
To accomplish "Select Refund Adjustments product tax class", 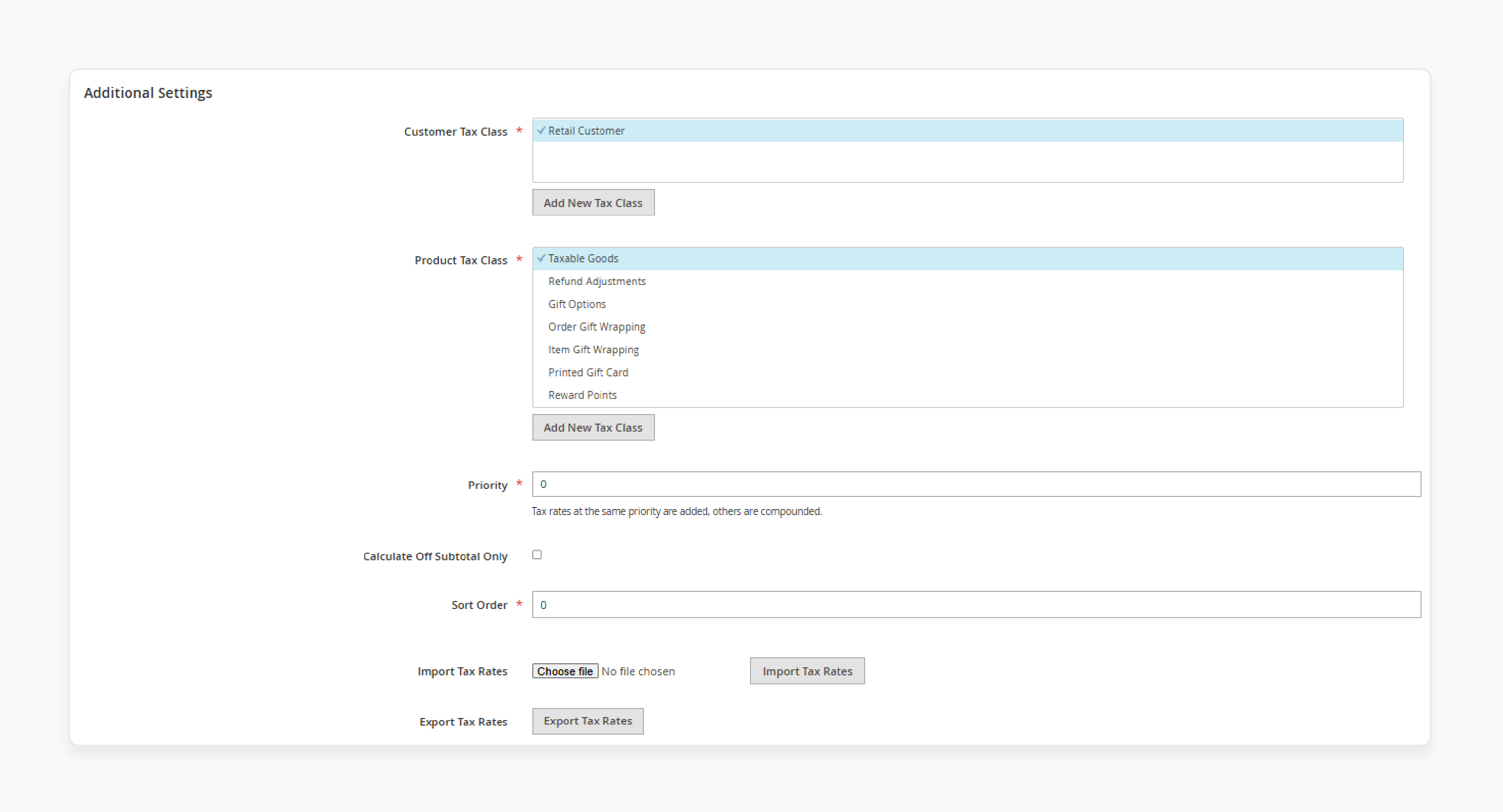I will click(597, 281).
